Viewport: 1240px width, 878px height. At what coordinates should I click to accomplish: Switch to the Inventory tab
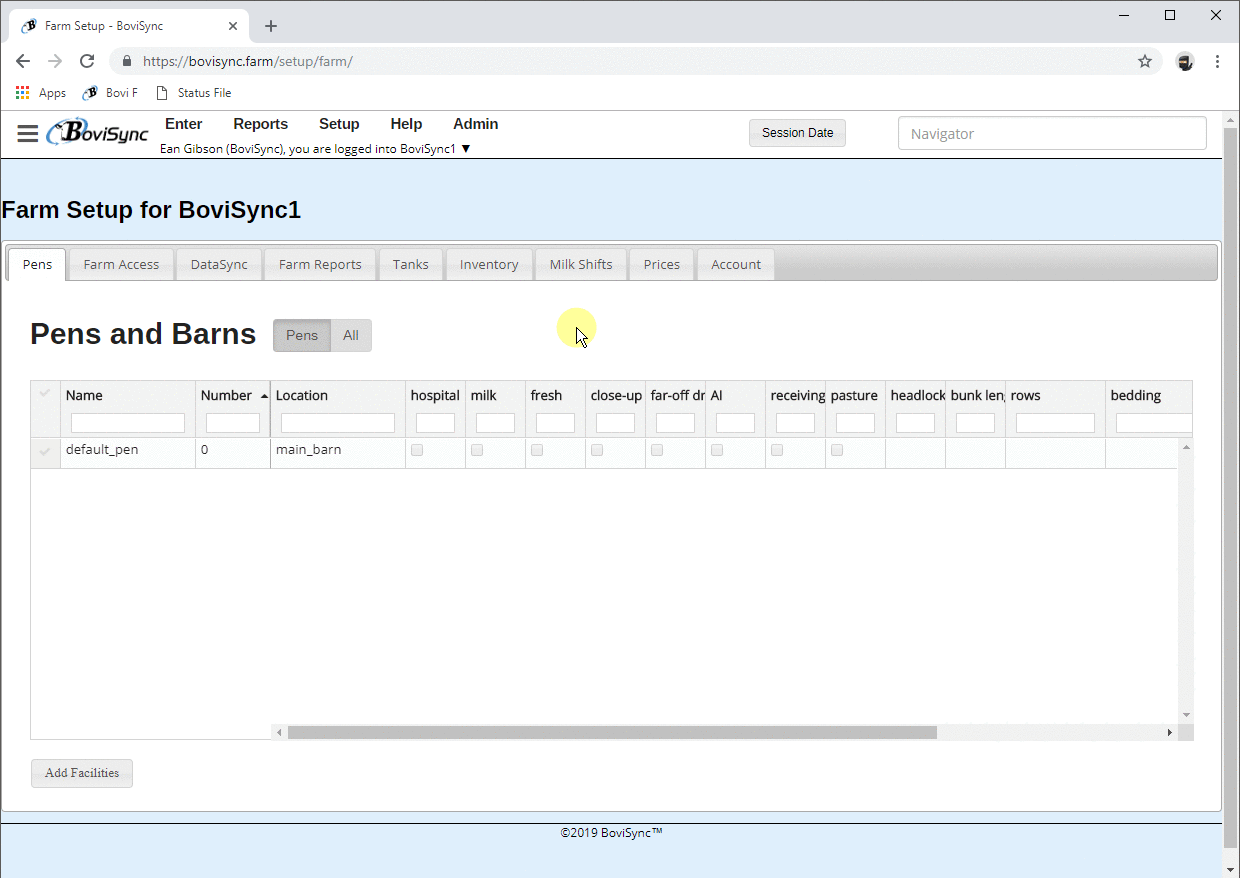tap(489, 264)
